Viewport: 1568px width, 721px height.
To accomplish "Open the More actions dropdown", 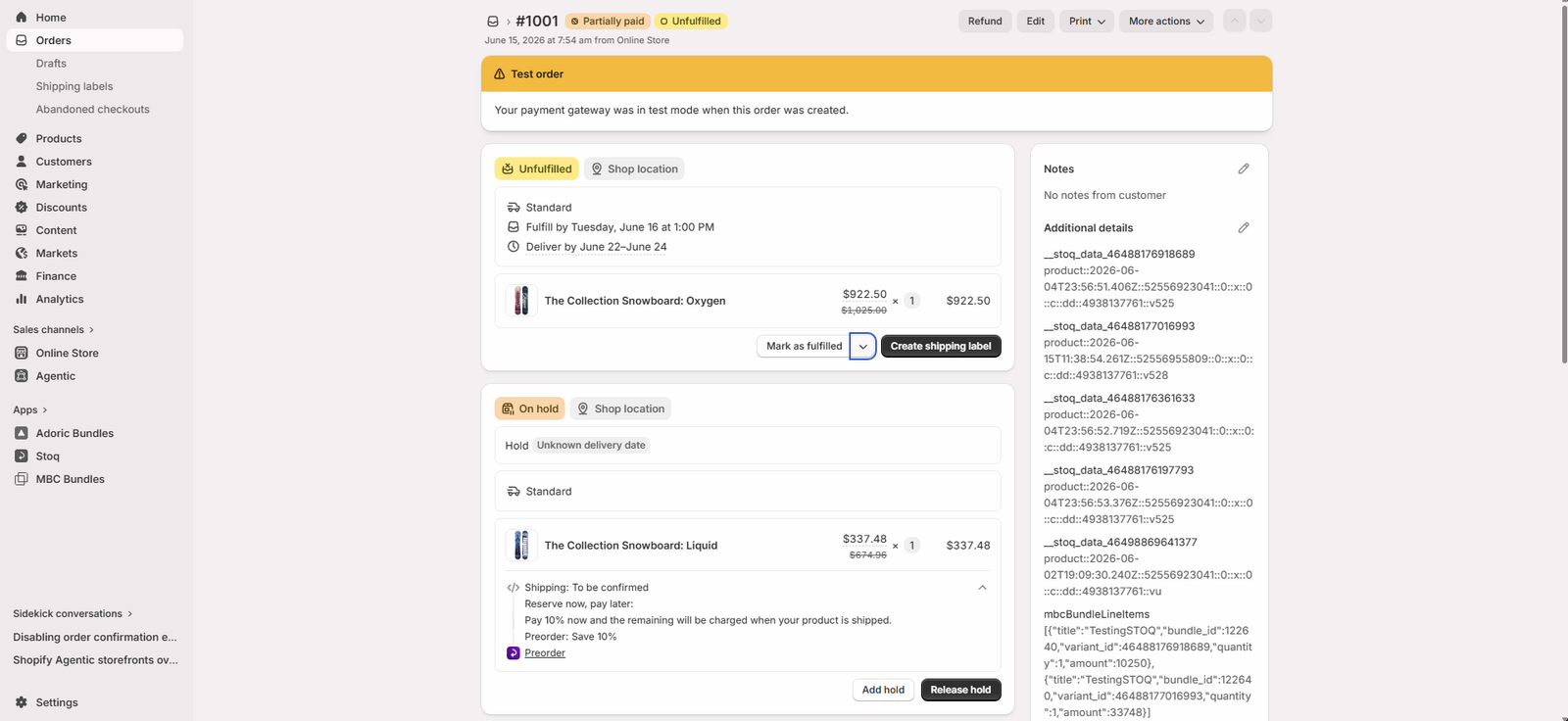I will pos(1166,21).
